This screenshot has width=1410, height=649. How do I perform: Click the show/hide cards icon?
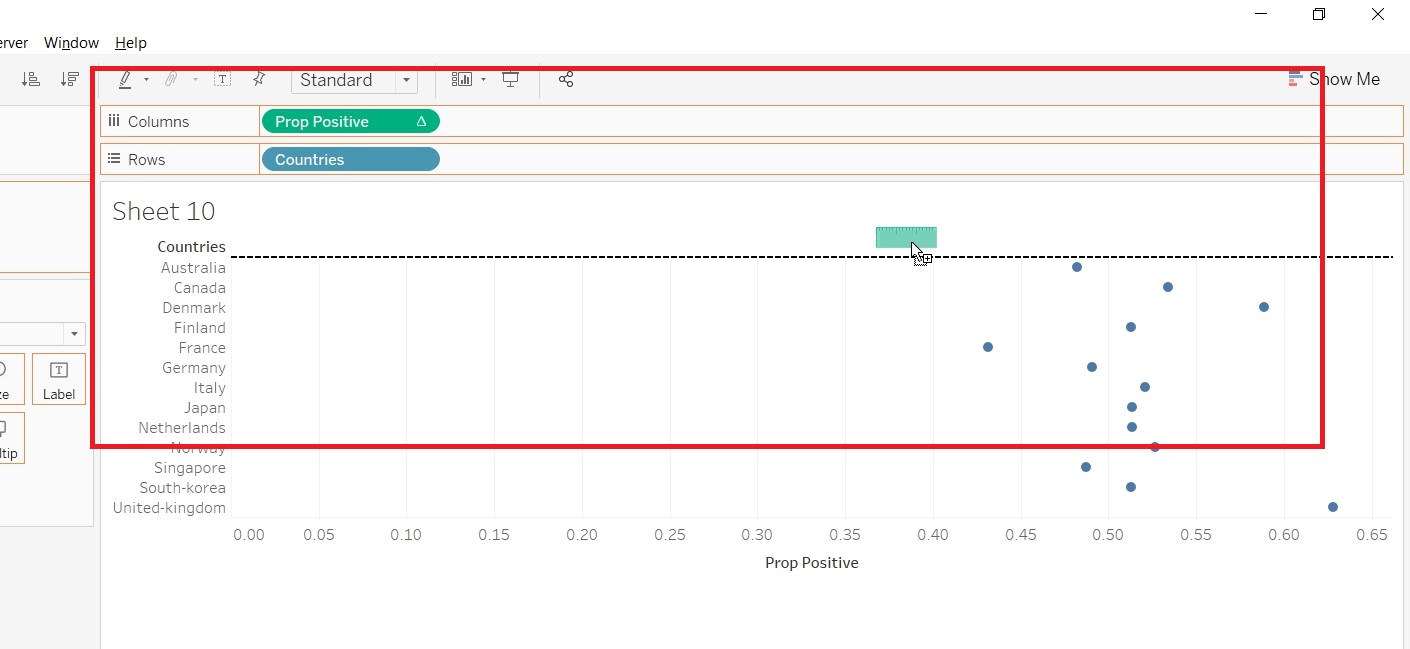click(461, 80)
